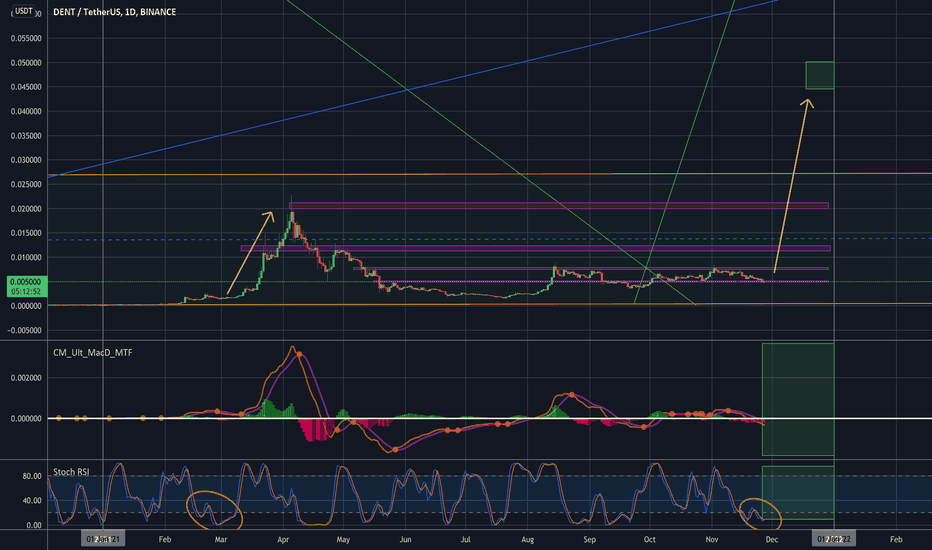This screenshot has width=932, height=550.
Task: Click the Oct label on time axis
Action: 650,539
